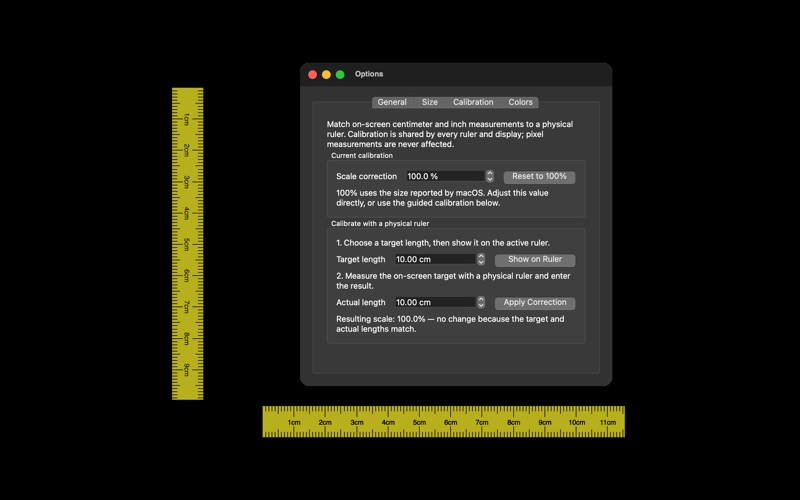This screenshot has width=800, height=500.
Task: Click the Apply Correction button
Action: click(535, 303)
